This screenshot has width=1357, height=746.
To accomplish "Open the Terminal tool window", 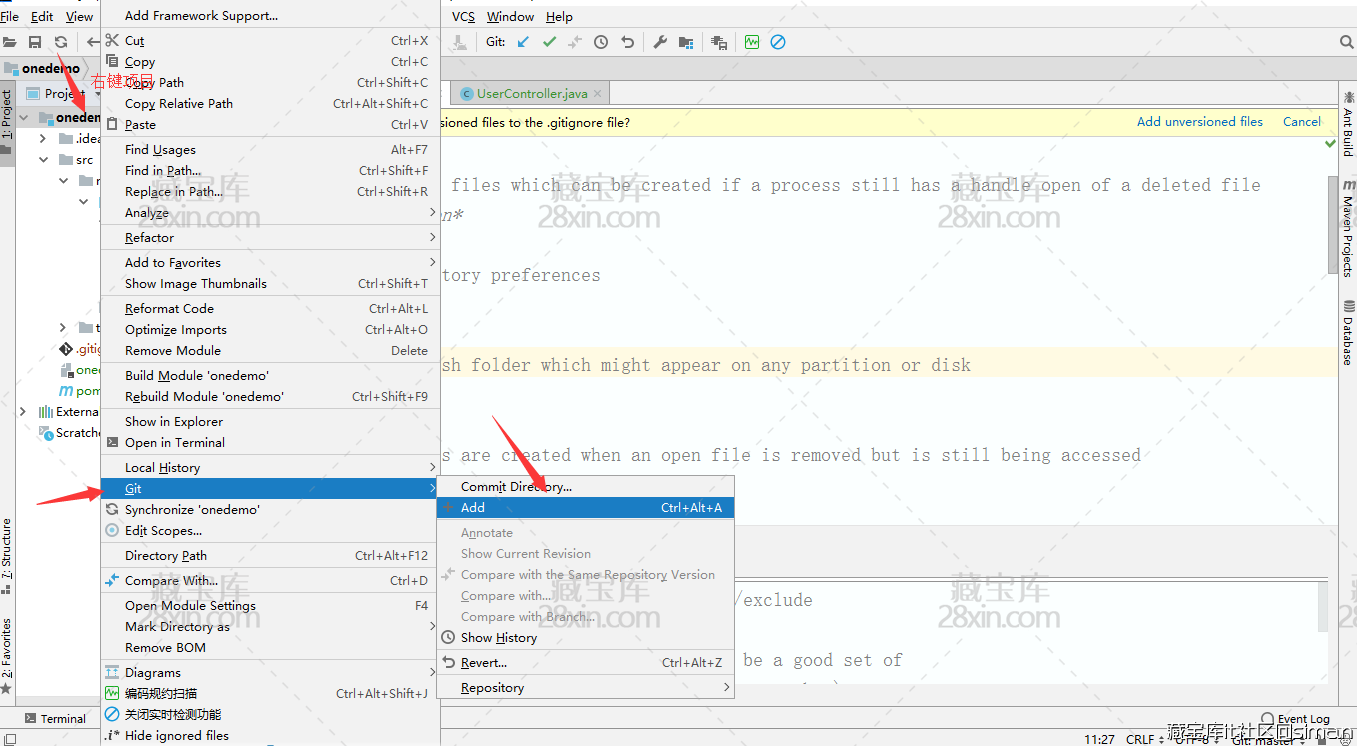I will coord(55,719).
